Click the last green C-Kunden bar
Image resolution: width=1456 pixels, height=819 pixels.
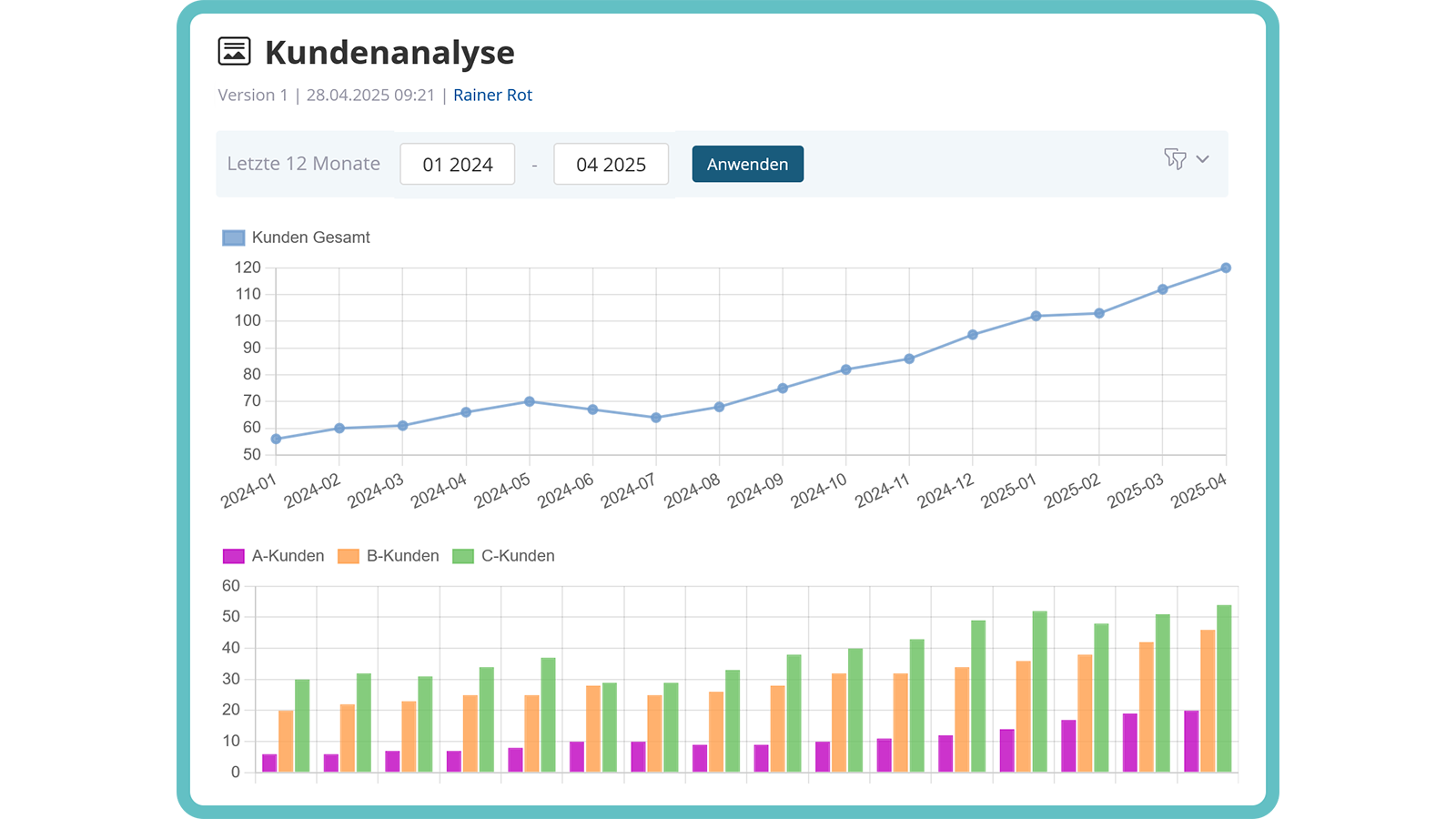(x=1224, y=689)
